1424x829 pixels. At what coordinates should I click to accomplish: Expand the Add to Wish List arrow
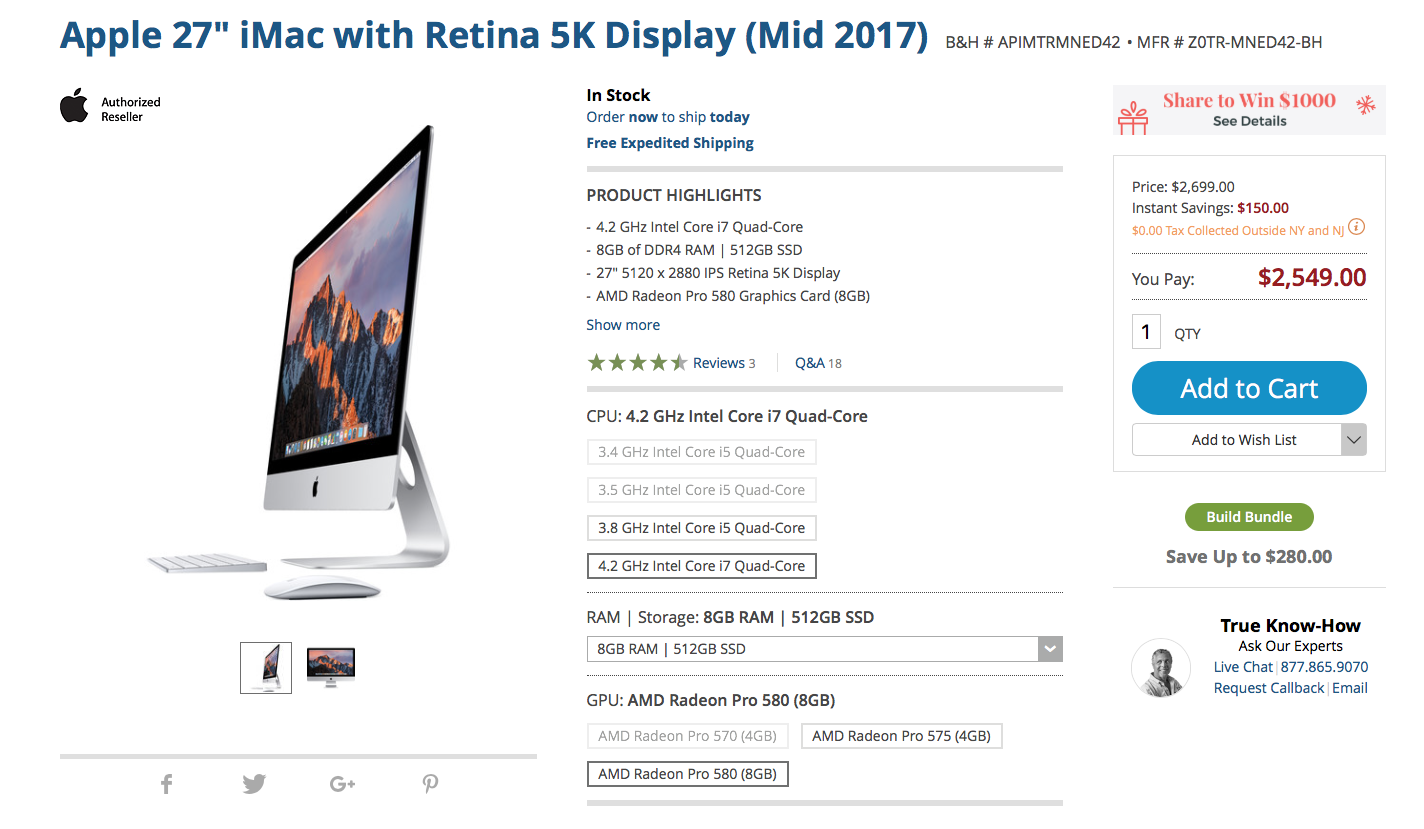1353,440
